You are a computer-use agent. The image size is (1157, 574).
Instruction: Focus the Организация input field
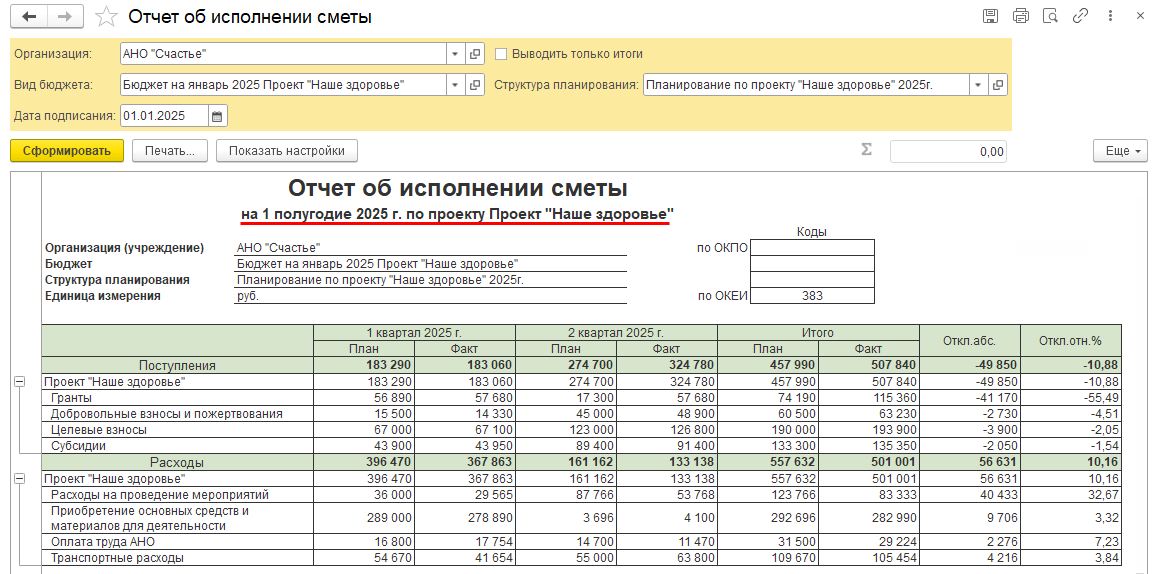(283, 54)
